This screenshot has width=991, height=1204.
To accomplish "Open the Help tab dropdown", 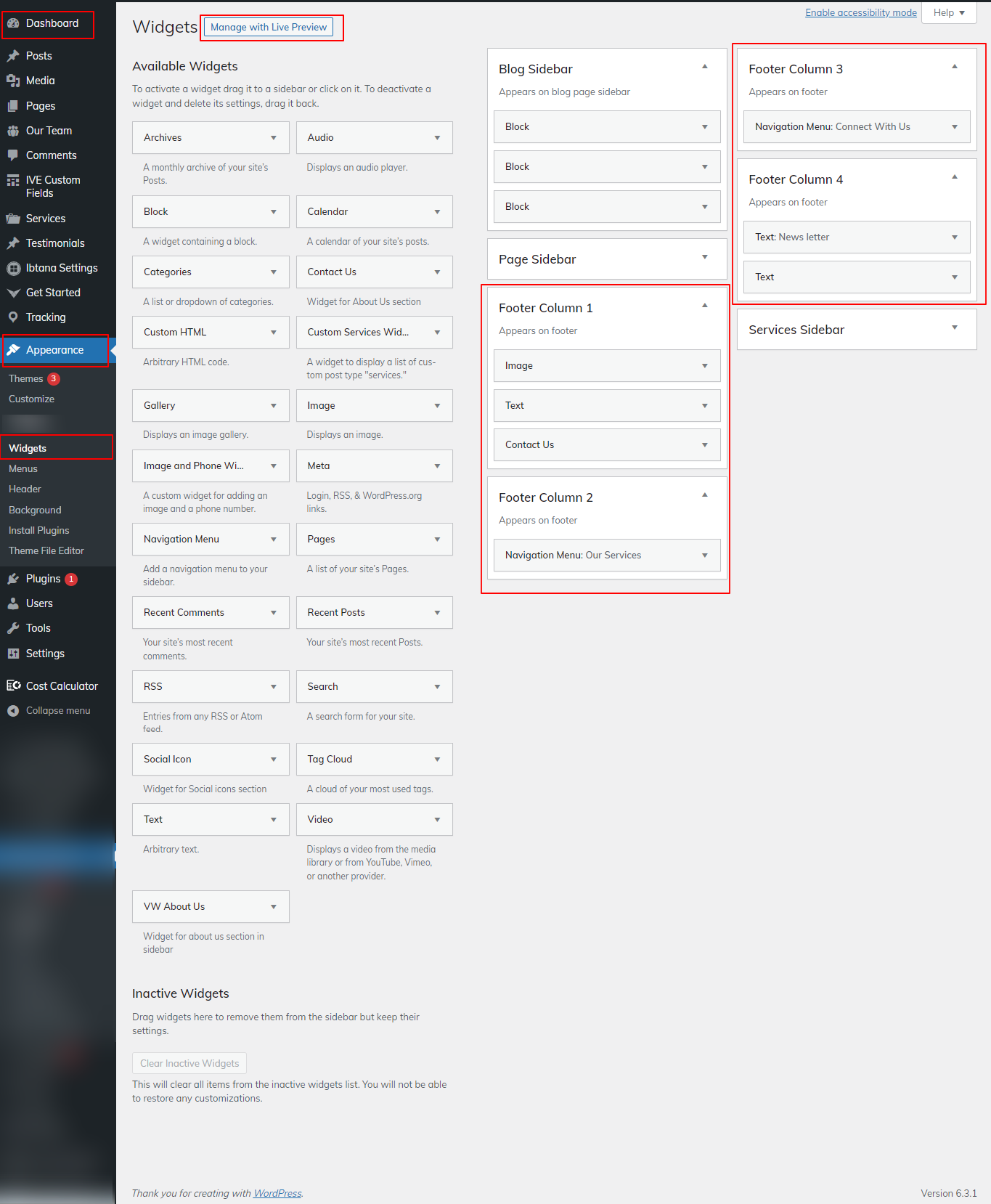I will click(x=948, y=13).
